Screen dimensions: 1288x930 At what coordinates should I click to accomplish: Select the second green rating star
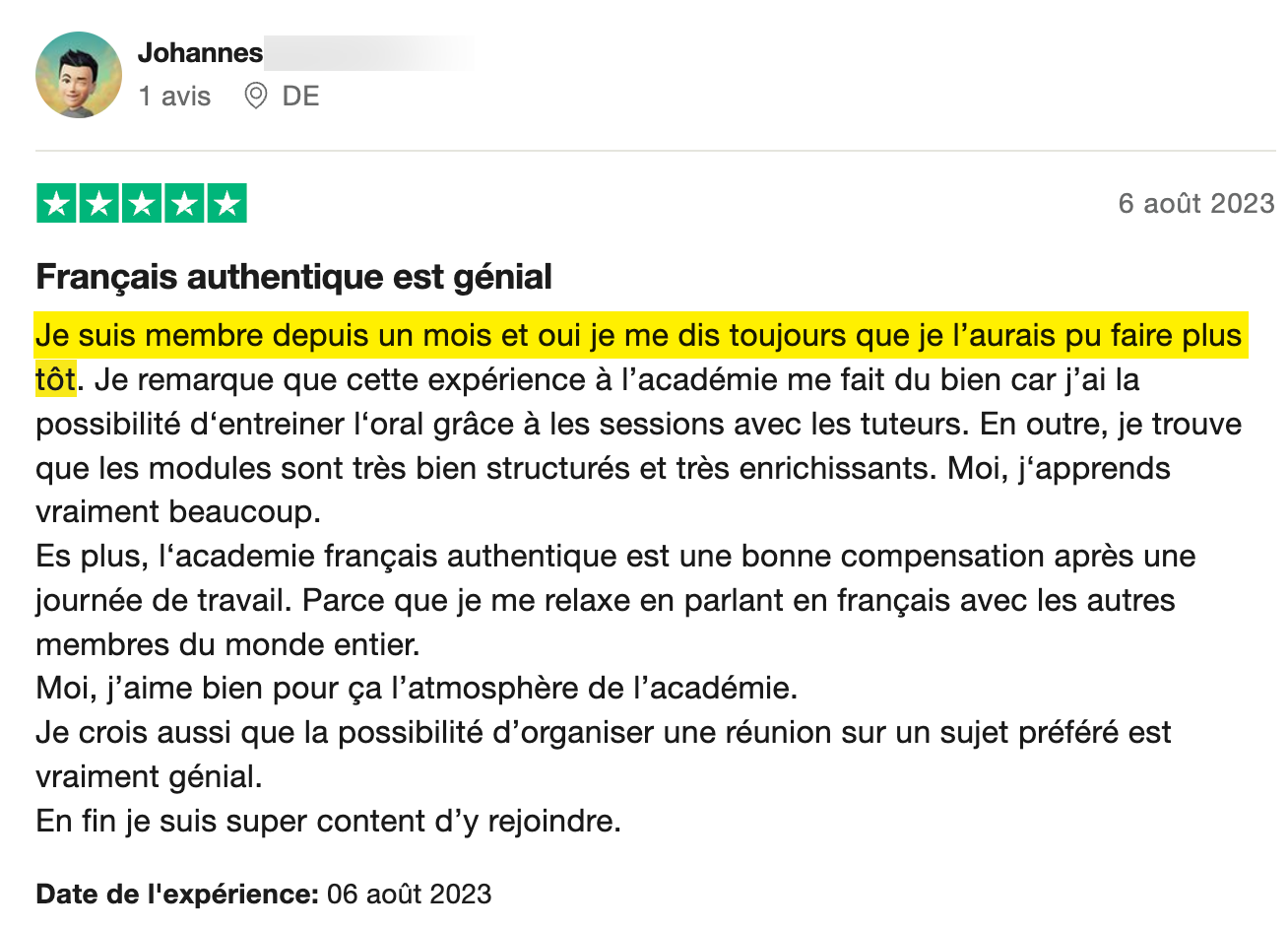[98, 204]
